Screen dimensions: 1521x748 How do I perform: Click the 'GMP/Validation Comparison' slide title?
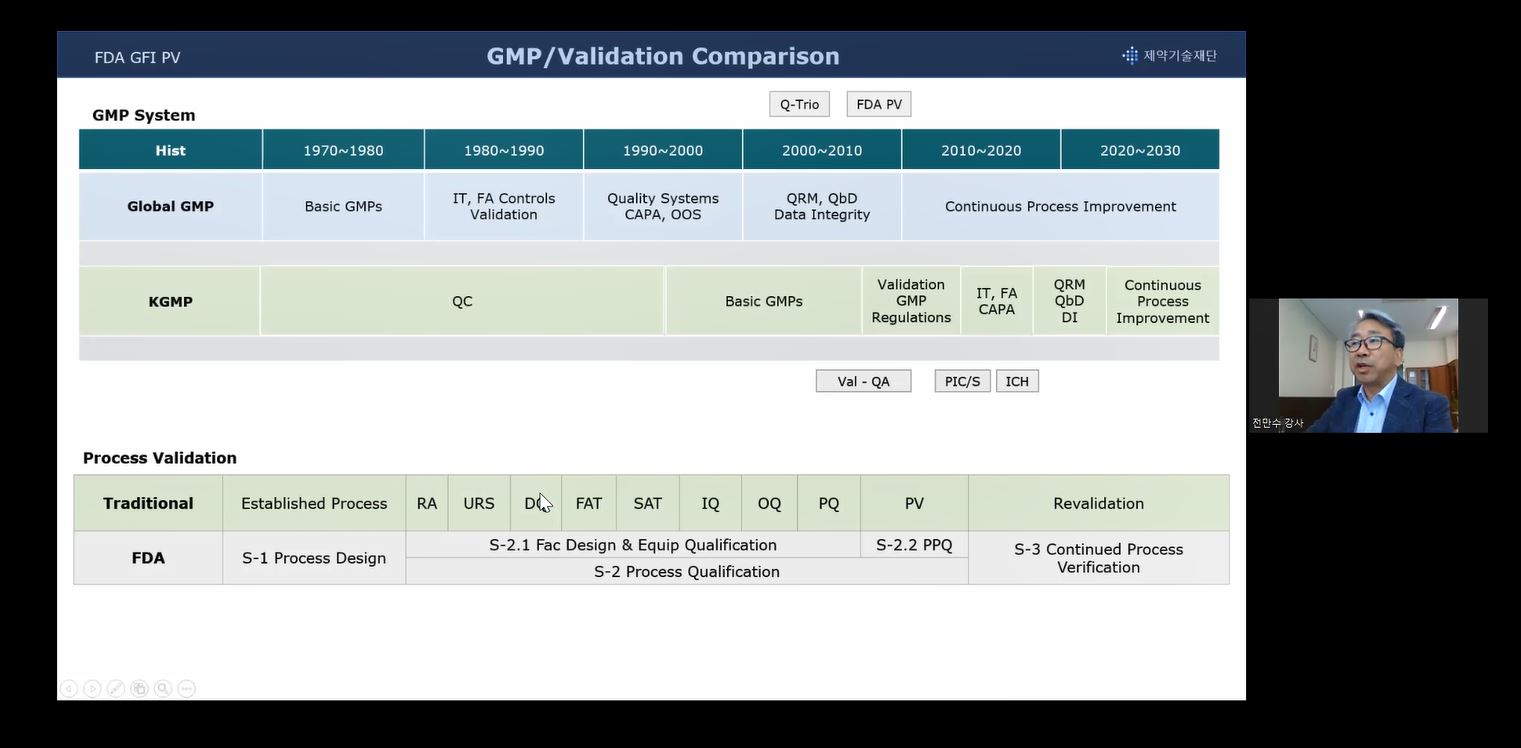(x=663, y=56)
